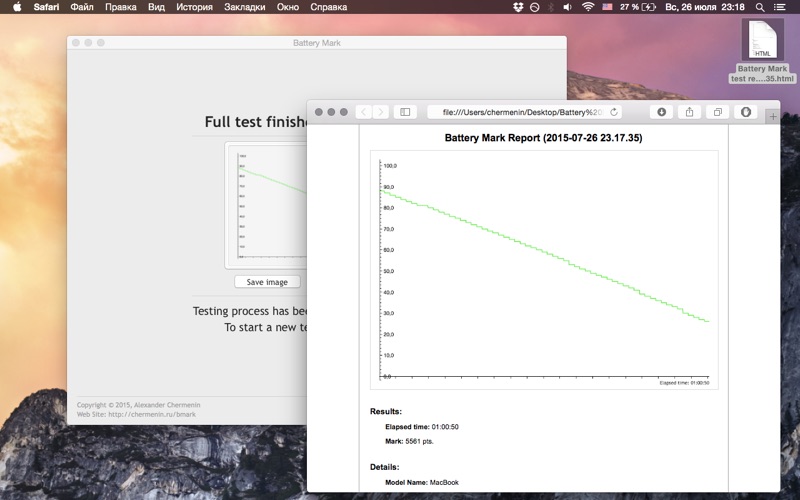Viewport: 800px width, 500px height.
Task: Click the Safari address bar
Action: click(524, 112)
